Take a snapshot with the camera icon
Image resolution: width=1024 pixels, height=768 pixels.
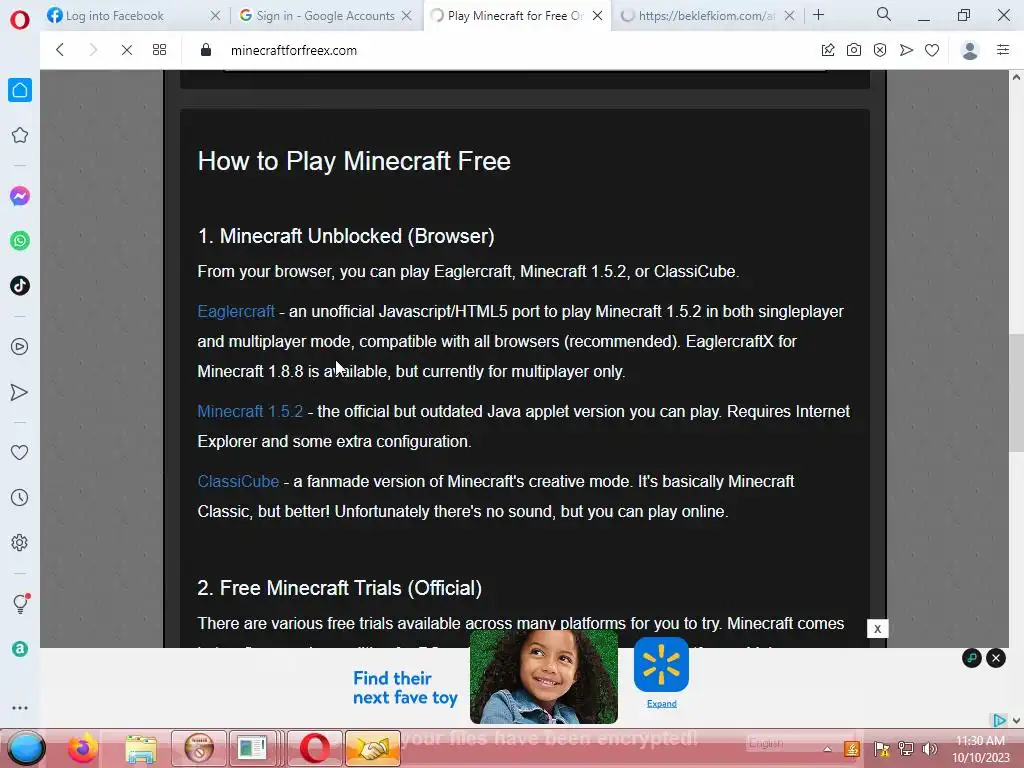(x=854, y=50)
